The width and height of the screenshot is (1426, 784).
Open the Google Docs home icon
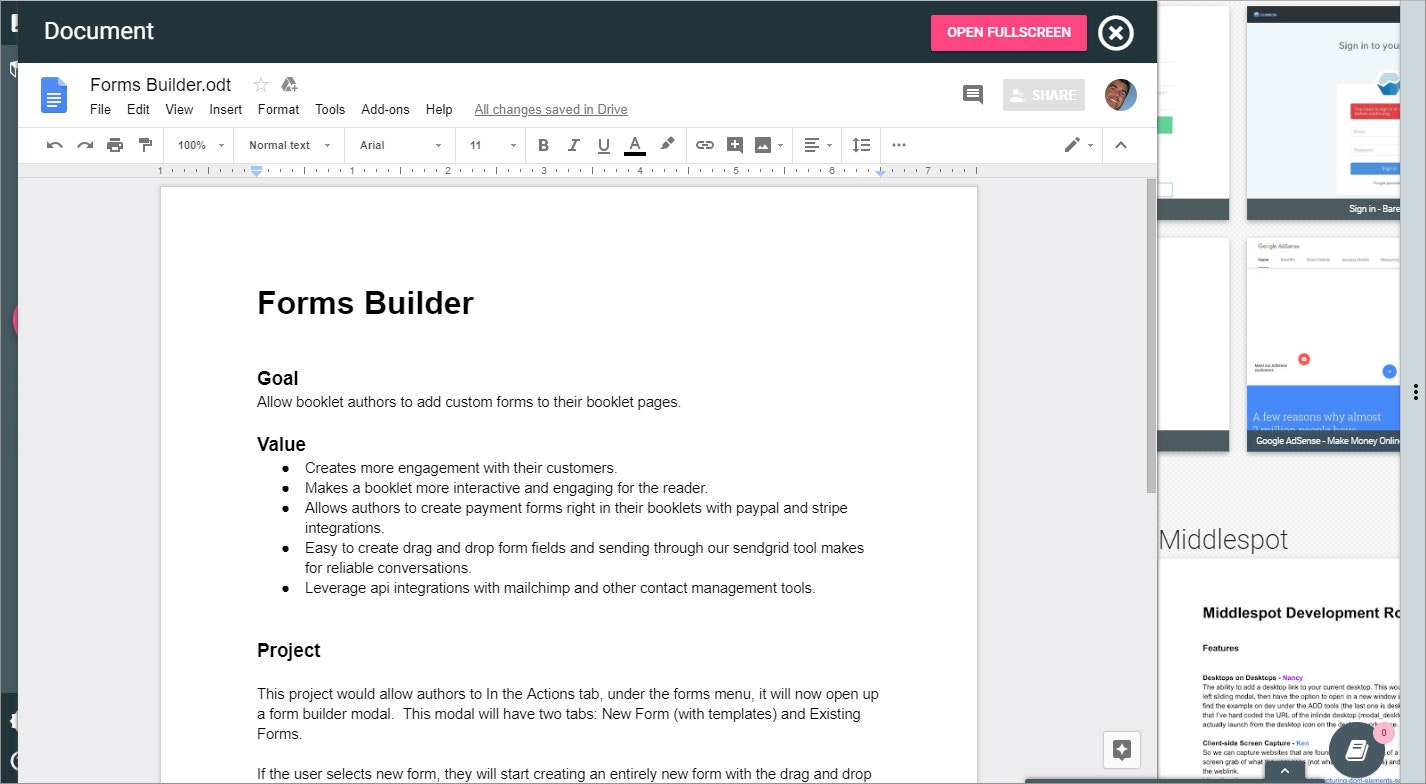pos(54,95)
